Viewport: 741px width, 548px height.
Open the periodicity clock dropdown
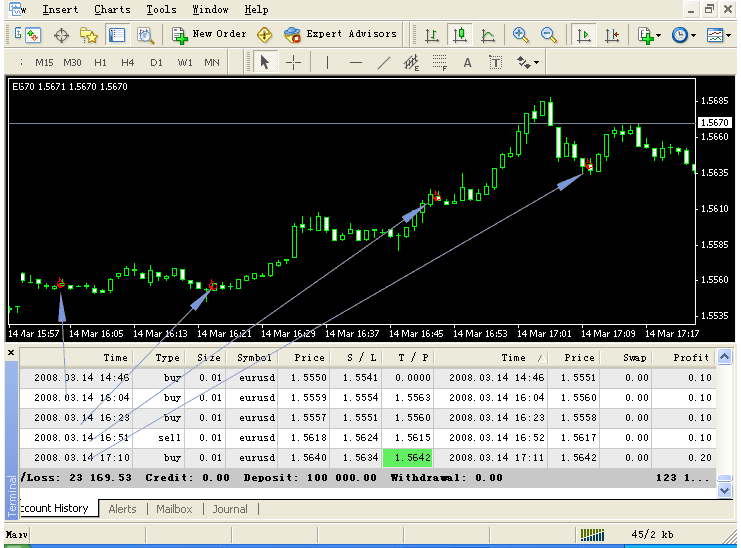click(684, 34)
